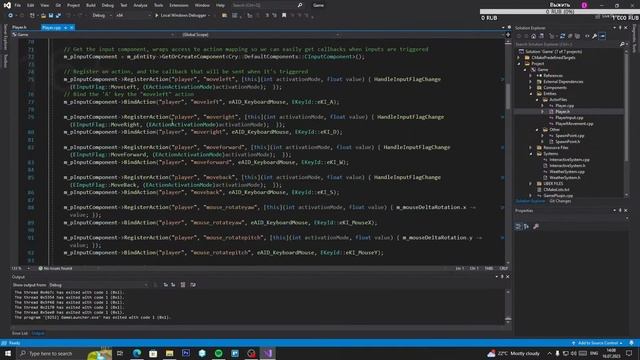
Task: Switch to the Player.cpp editor tab
Action: (51, 27)
